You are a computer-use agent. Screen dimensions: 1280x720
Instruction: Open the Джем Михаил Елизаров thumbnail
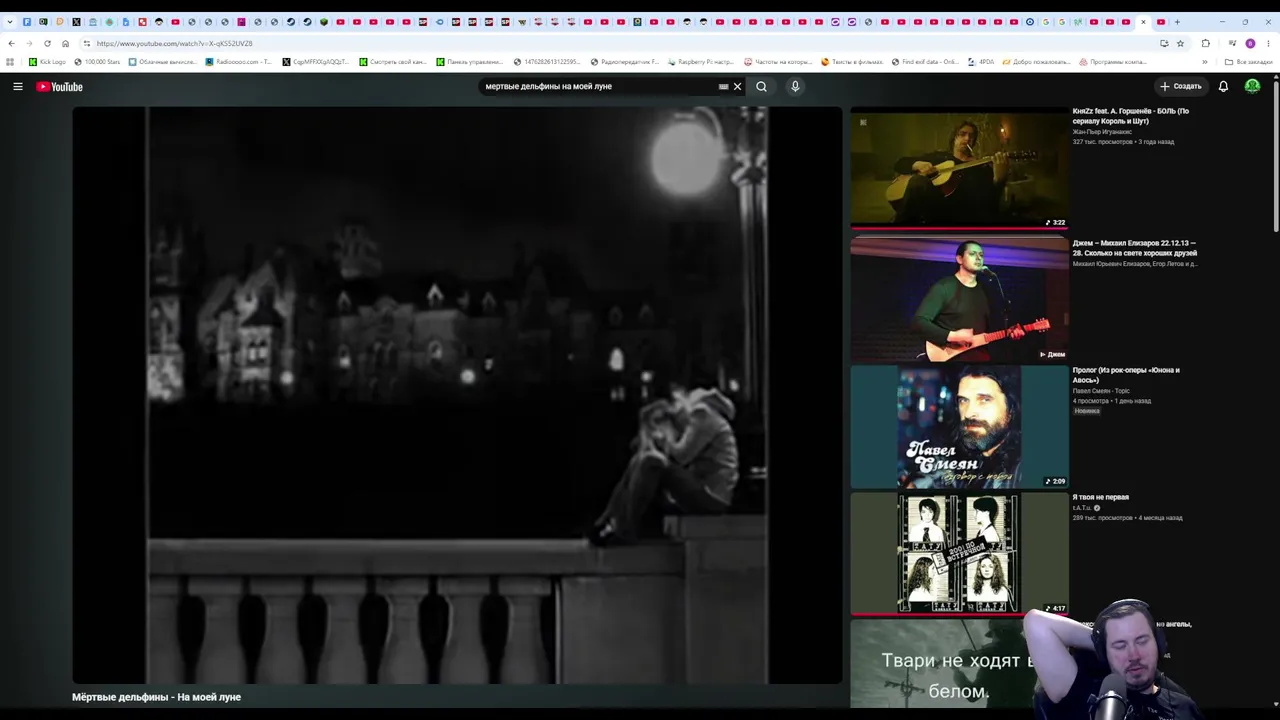click(x=959, y=299)
